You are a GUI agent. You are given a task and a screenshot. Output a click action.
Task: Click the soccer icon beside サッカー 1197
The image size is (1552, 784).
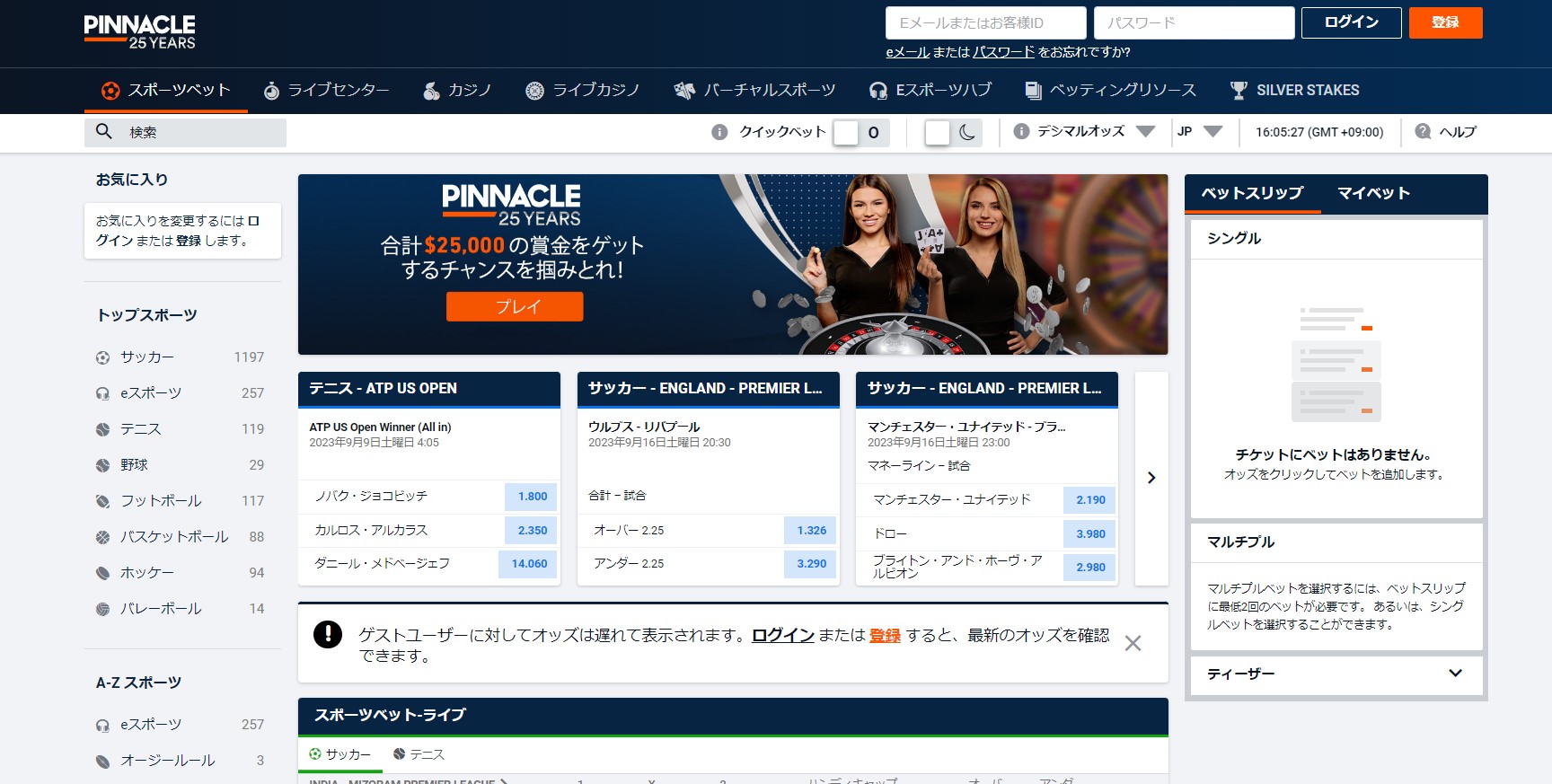(102, 357)
